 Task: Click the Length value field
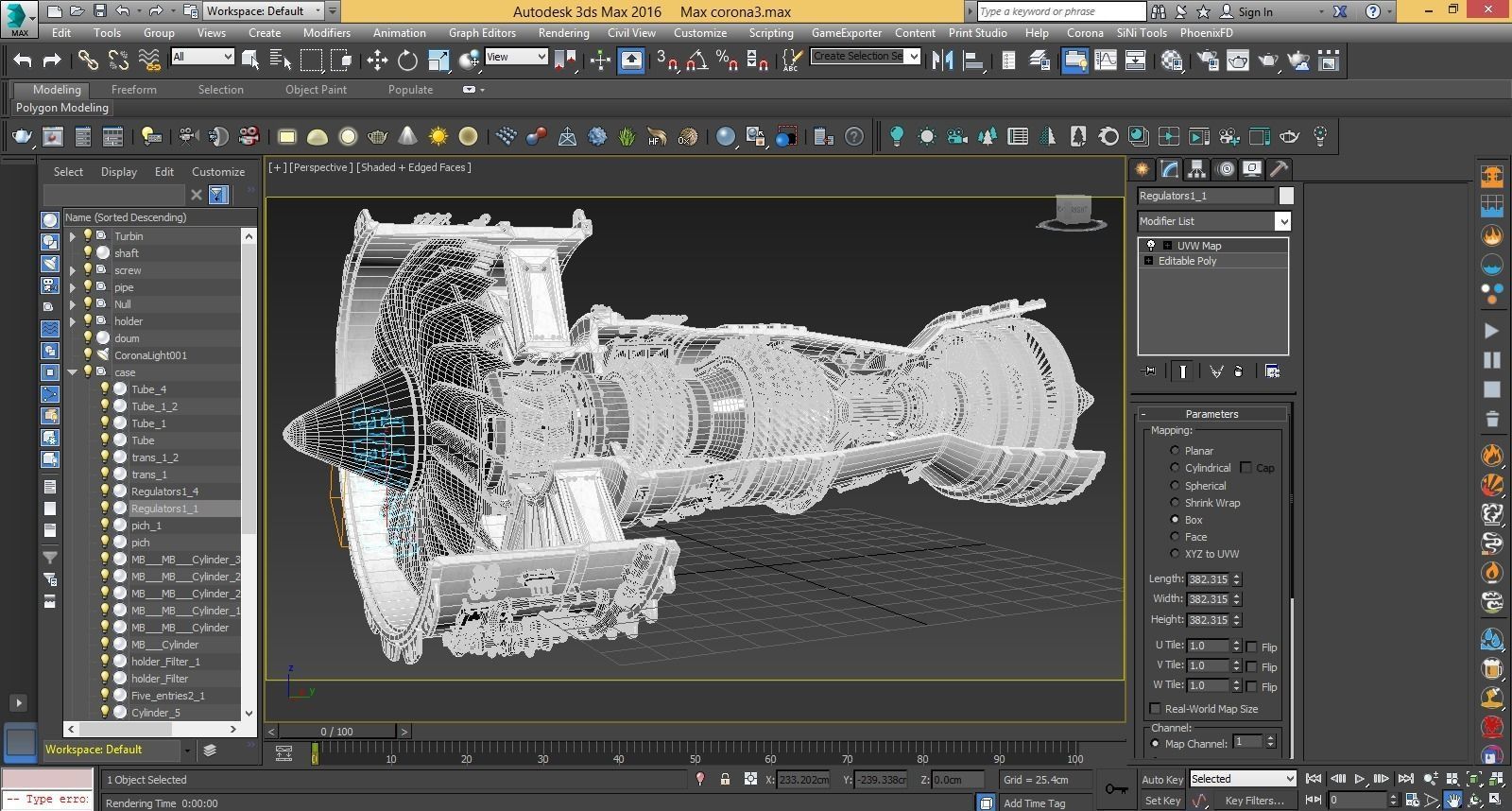(1208, 579)
